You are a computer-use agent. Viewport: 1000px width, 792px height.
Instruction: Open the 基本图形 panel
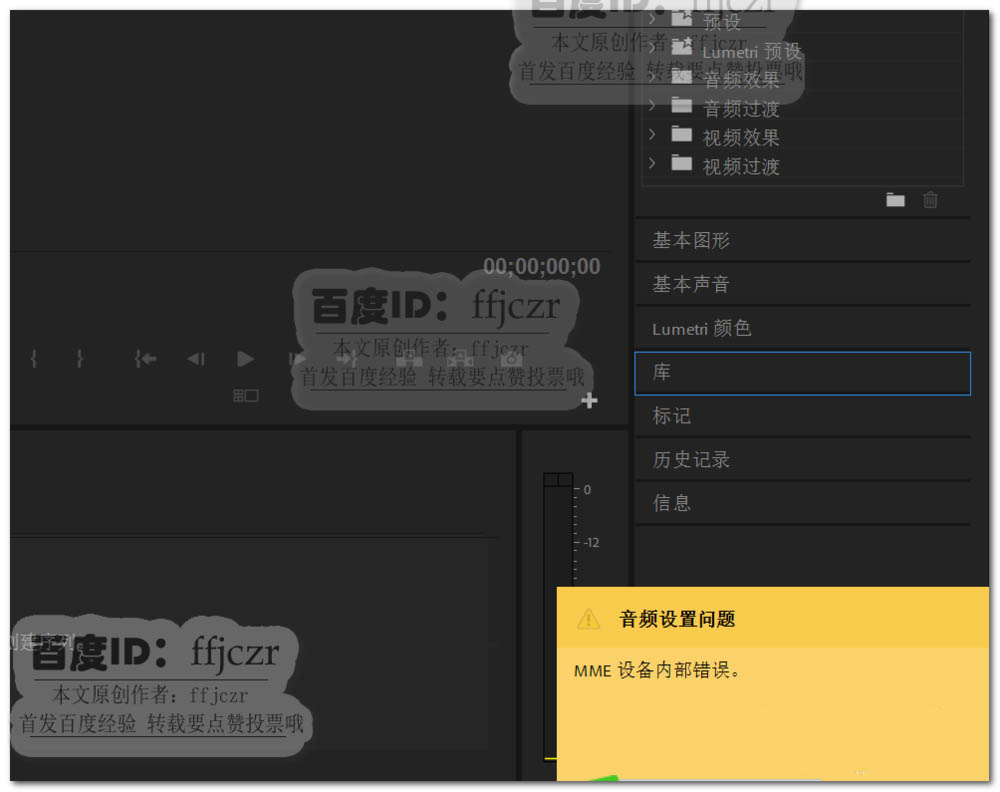click(802, 240)
